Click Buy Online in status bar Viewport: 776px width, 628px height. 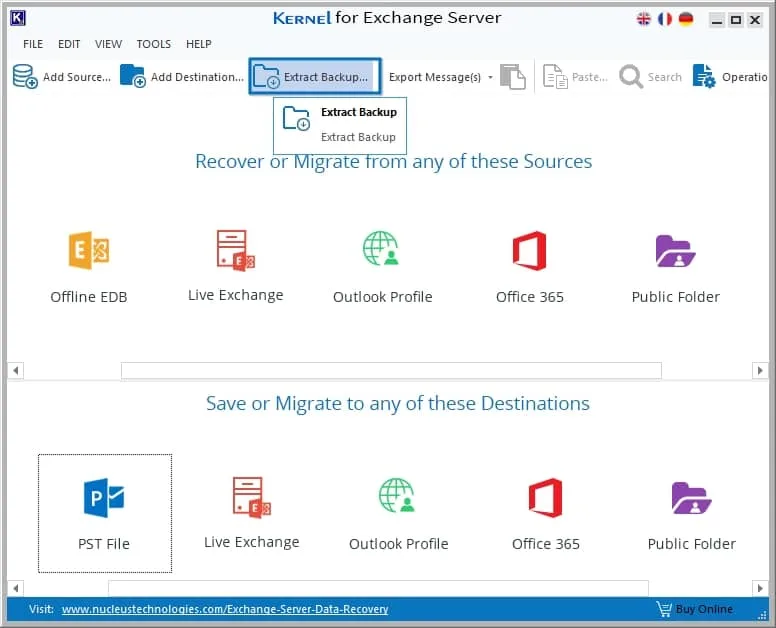pos(695,609)
